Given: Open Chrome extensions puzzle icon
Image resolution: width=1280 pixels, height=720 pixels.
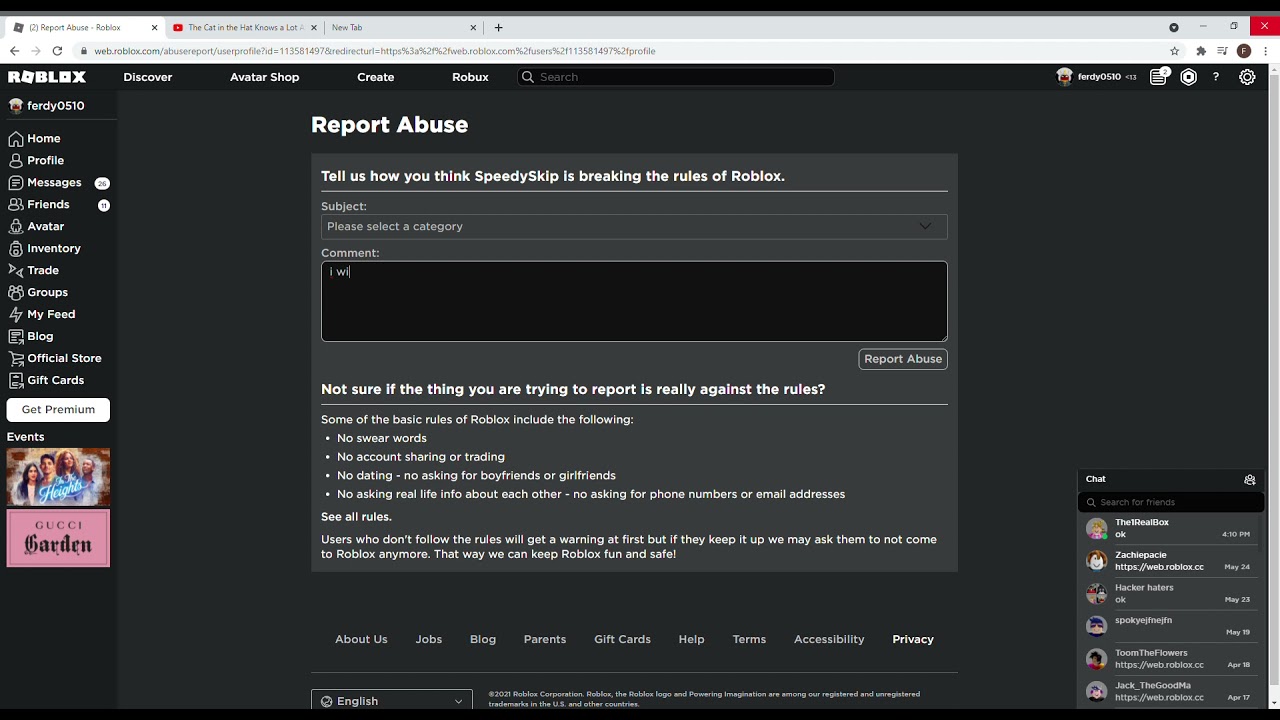Looking at the screenshot, I should pos(1201,51).
